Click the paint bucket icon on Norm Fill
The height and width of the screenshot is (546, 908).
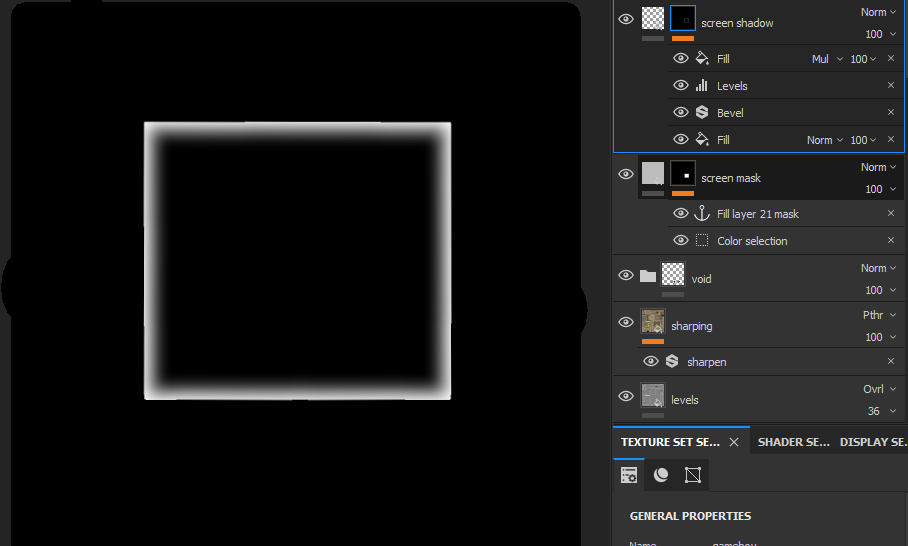(702, 139)
